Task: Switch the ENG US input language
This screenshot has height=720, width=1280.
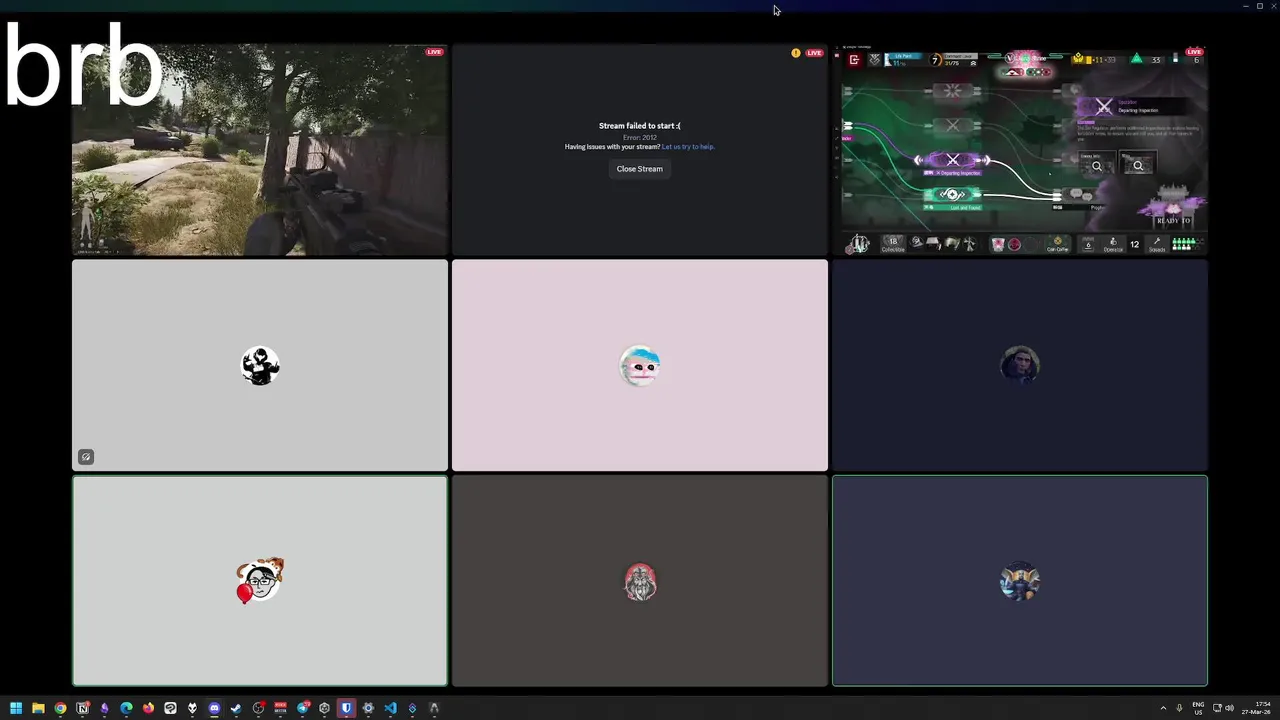Action: point(1198,708)
